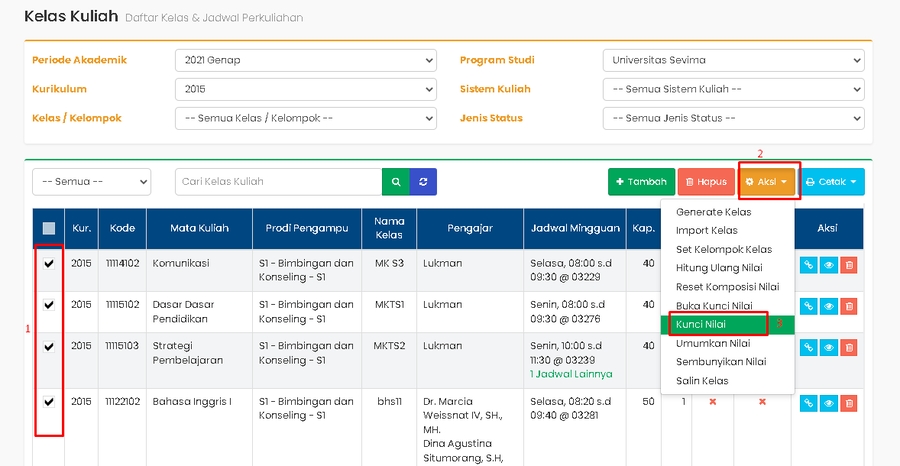Screen dimensions: 900x466
Task: Click the green Tambah button
Action: point(641,182)
